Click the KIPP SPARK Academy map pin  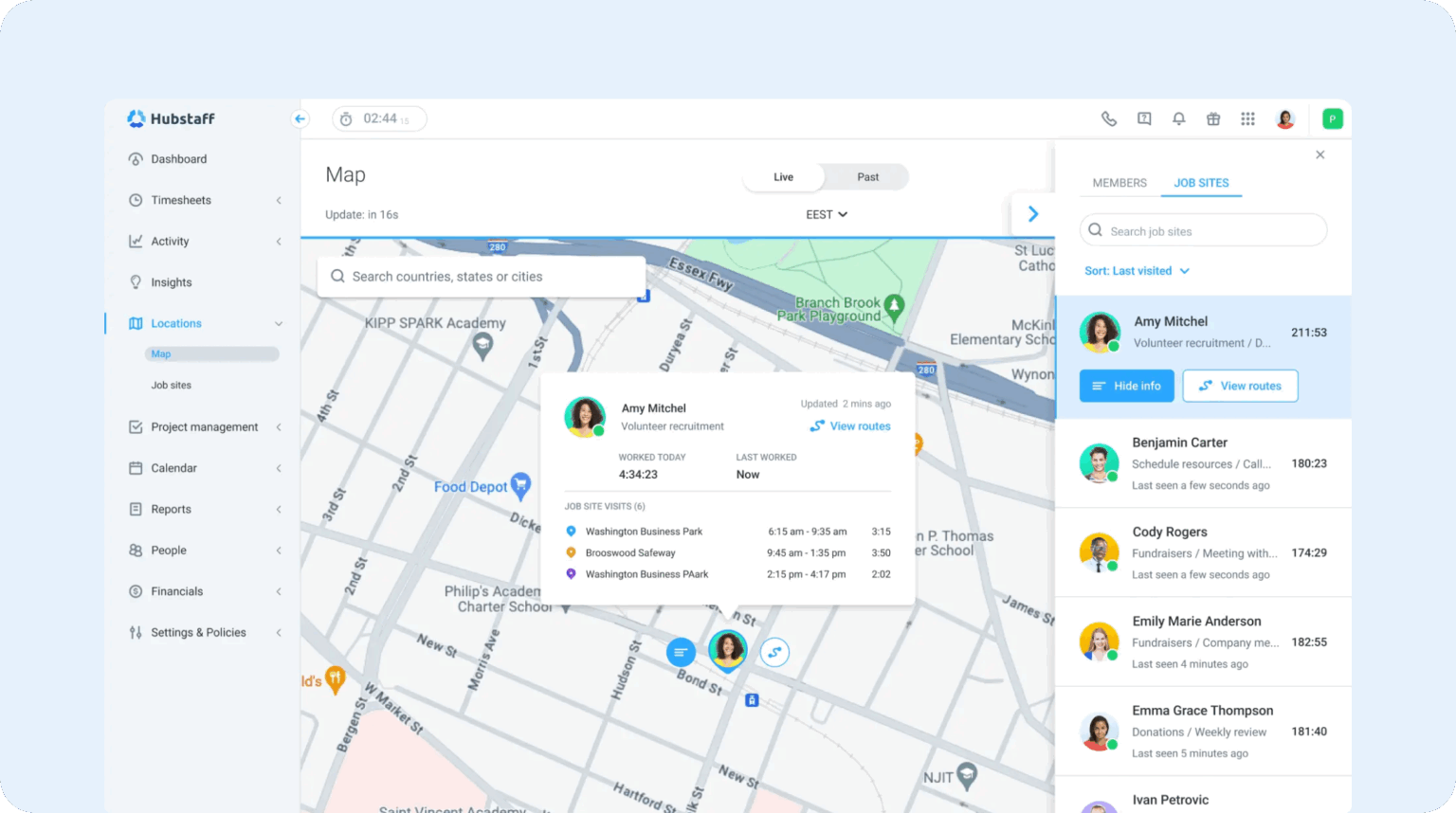[482, 348]
